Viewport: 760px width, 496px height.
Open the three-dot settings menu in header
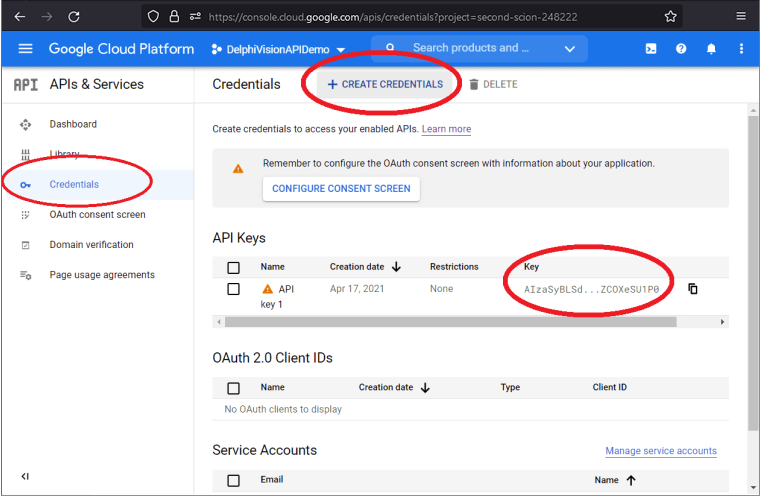741,48
